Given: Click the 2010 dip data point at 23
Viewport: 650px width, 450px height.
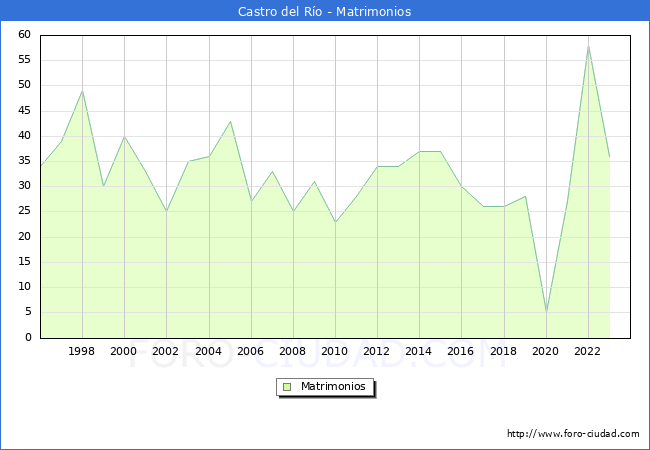Looking at the screenshot, I should pyautogui.click(x=335, y=222).
